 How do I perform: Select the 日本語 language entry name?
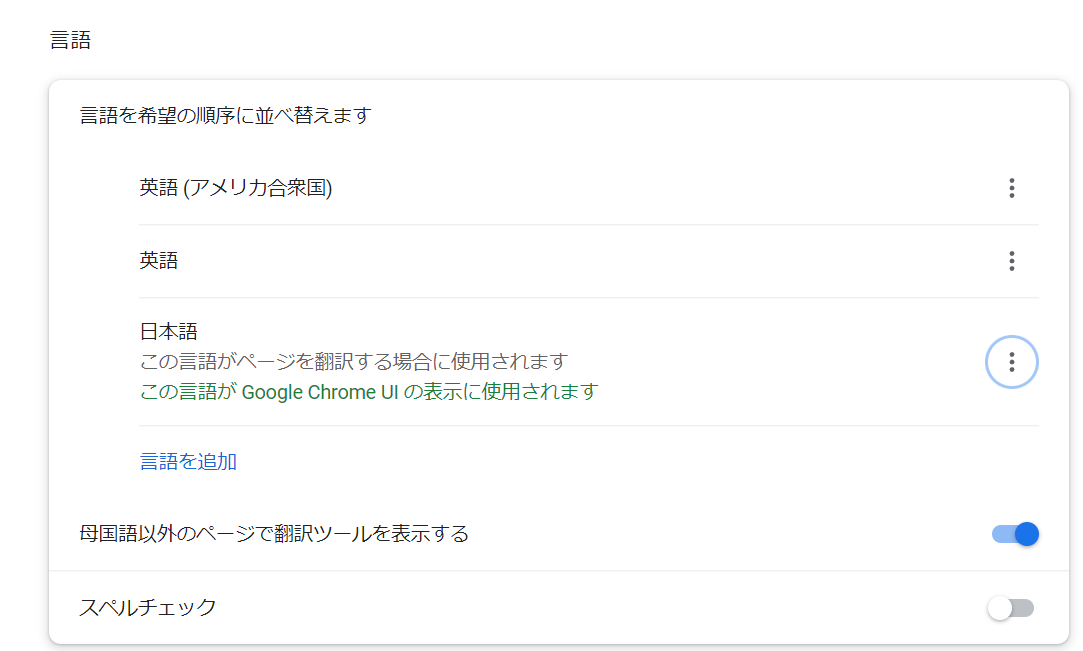[x=169, y=330]
